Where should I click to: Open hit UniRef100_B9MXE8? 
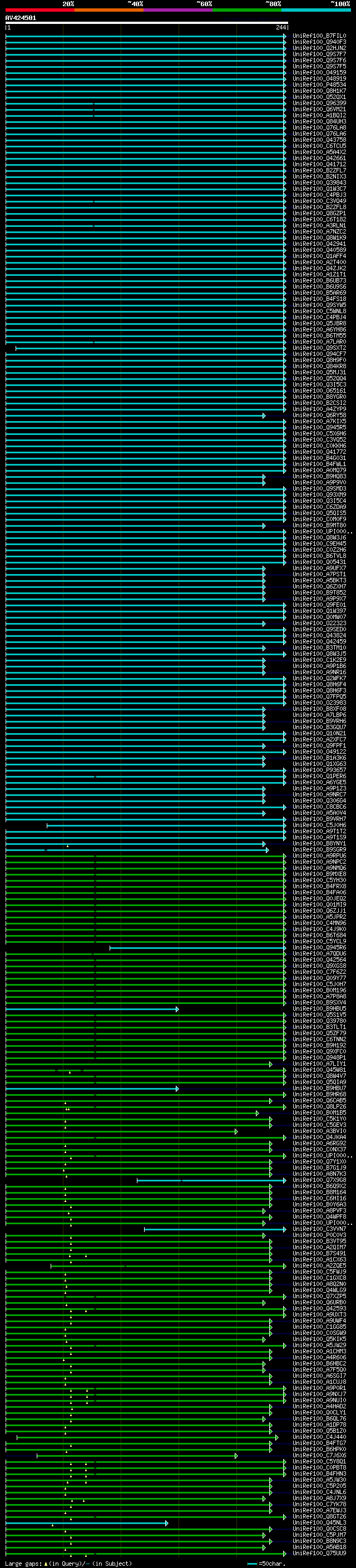pyautogui.click(x=319, y=874)
